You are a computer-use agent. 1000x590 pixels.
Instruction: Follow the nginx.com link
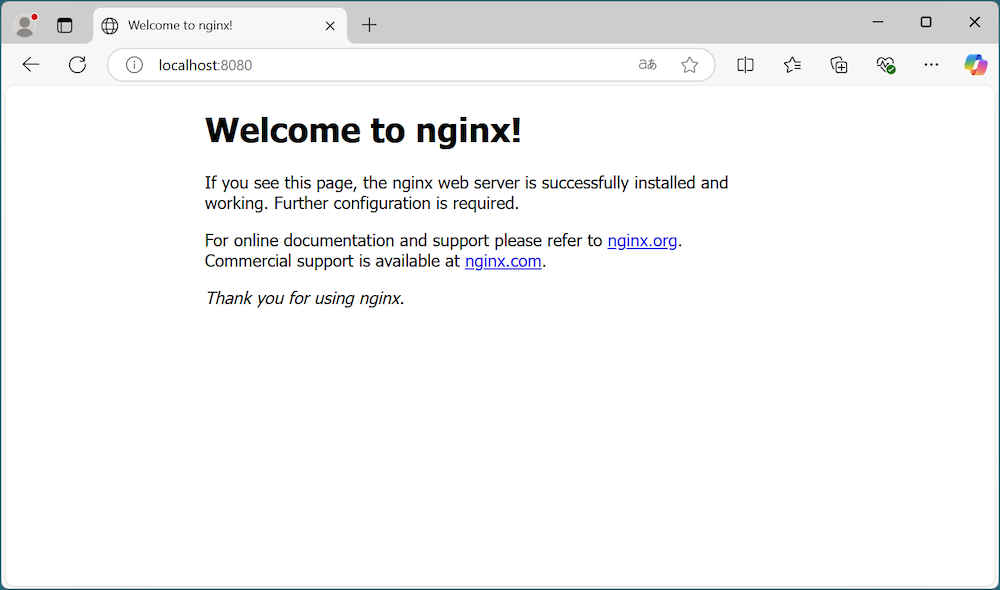pyautogui.click(x=503, y=261)
